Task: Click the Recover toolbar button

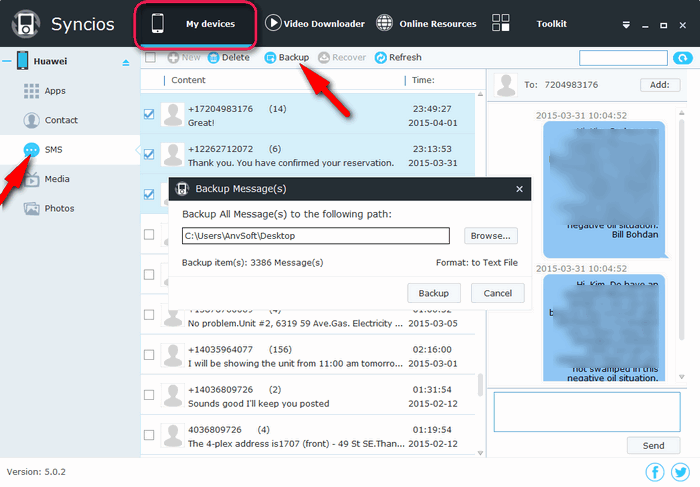Action: click(x=342, y=58)
